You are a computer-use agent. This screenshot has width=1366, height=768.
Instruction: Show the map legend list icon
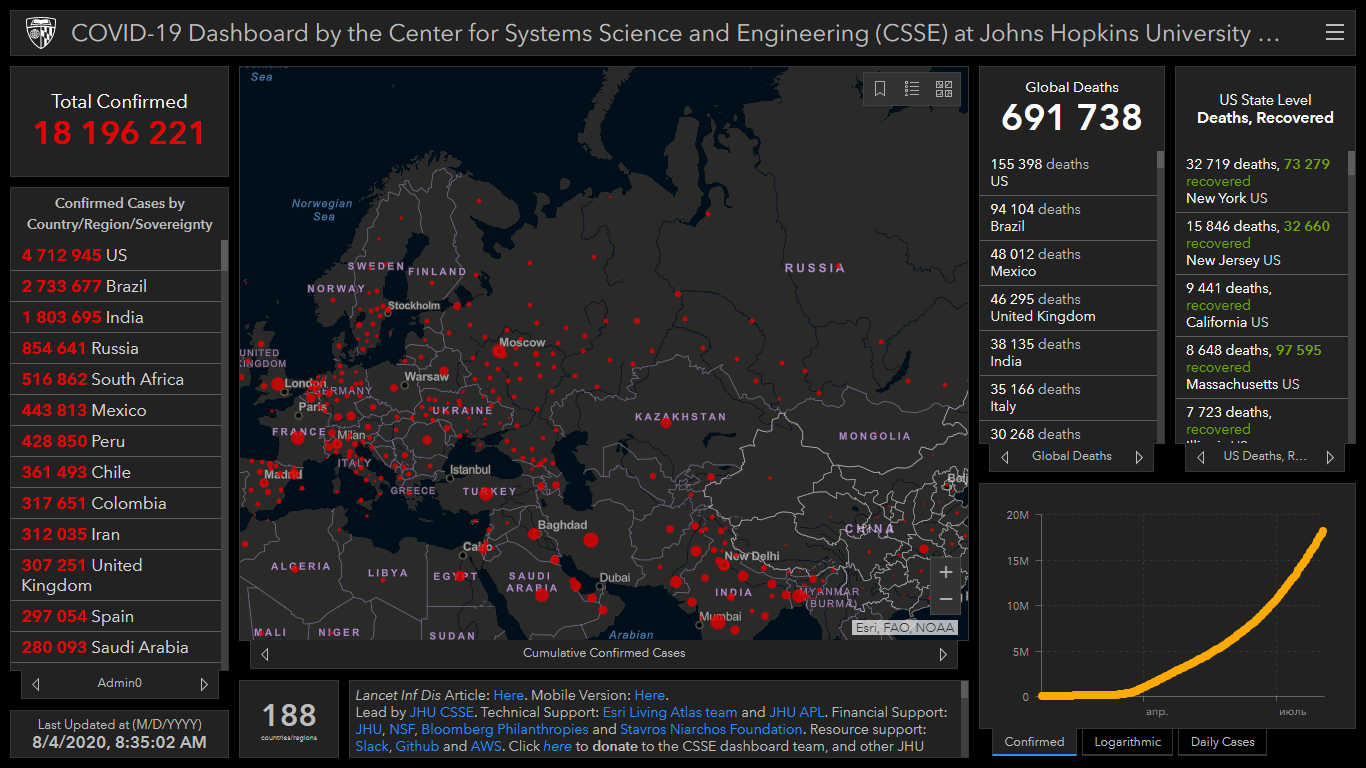[x=912, y=89]
